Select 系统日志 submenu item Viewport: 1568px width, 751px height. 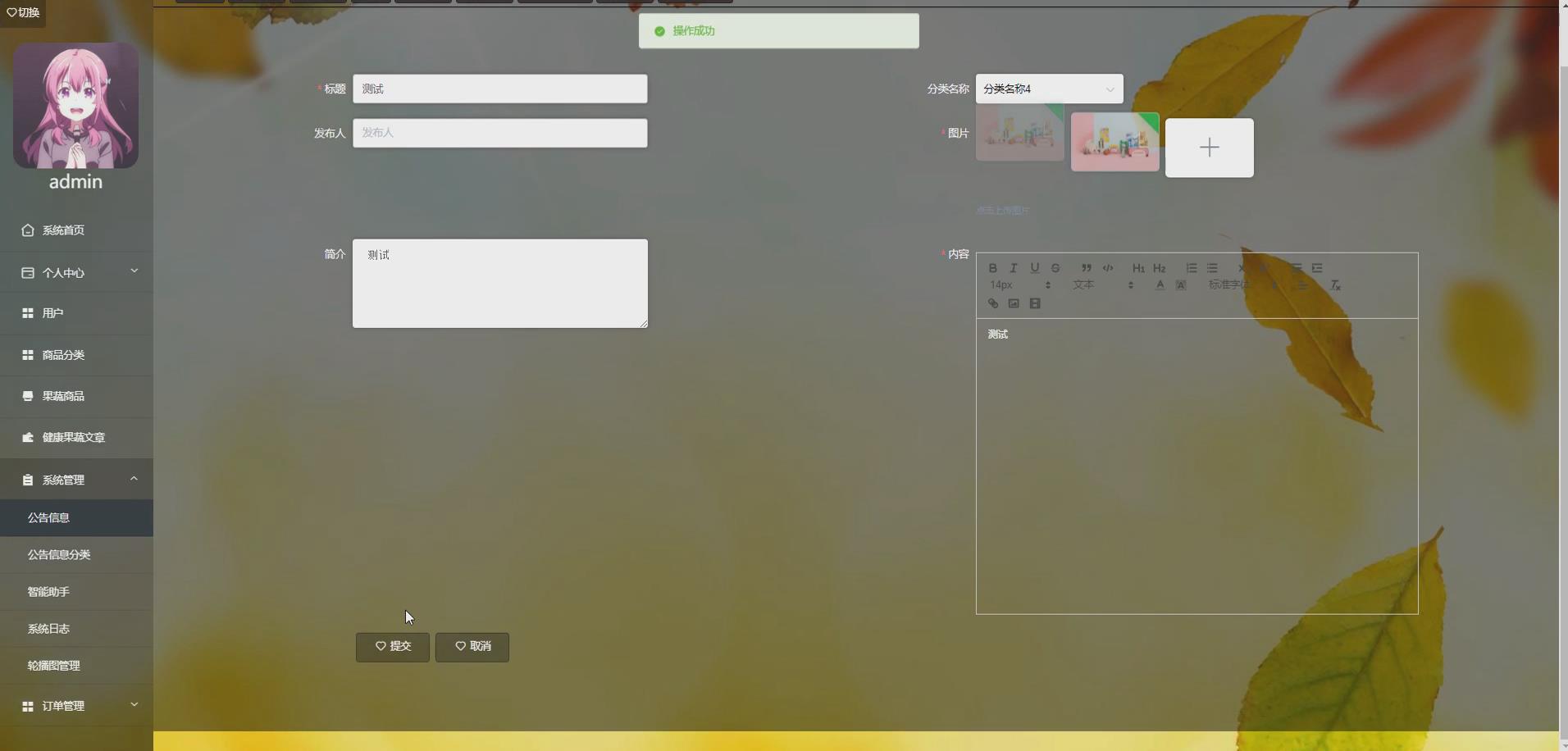(x=76, y=629)
